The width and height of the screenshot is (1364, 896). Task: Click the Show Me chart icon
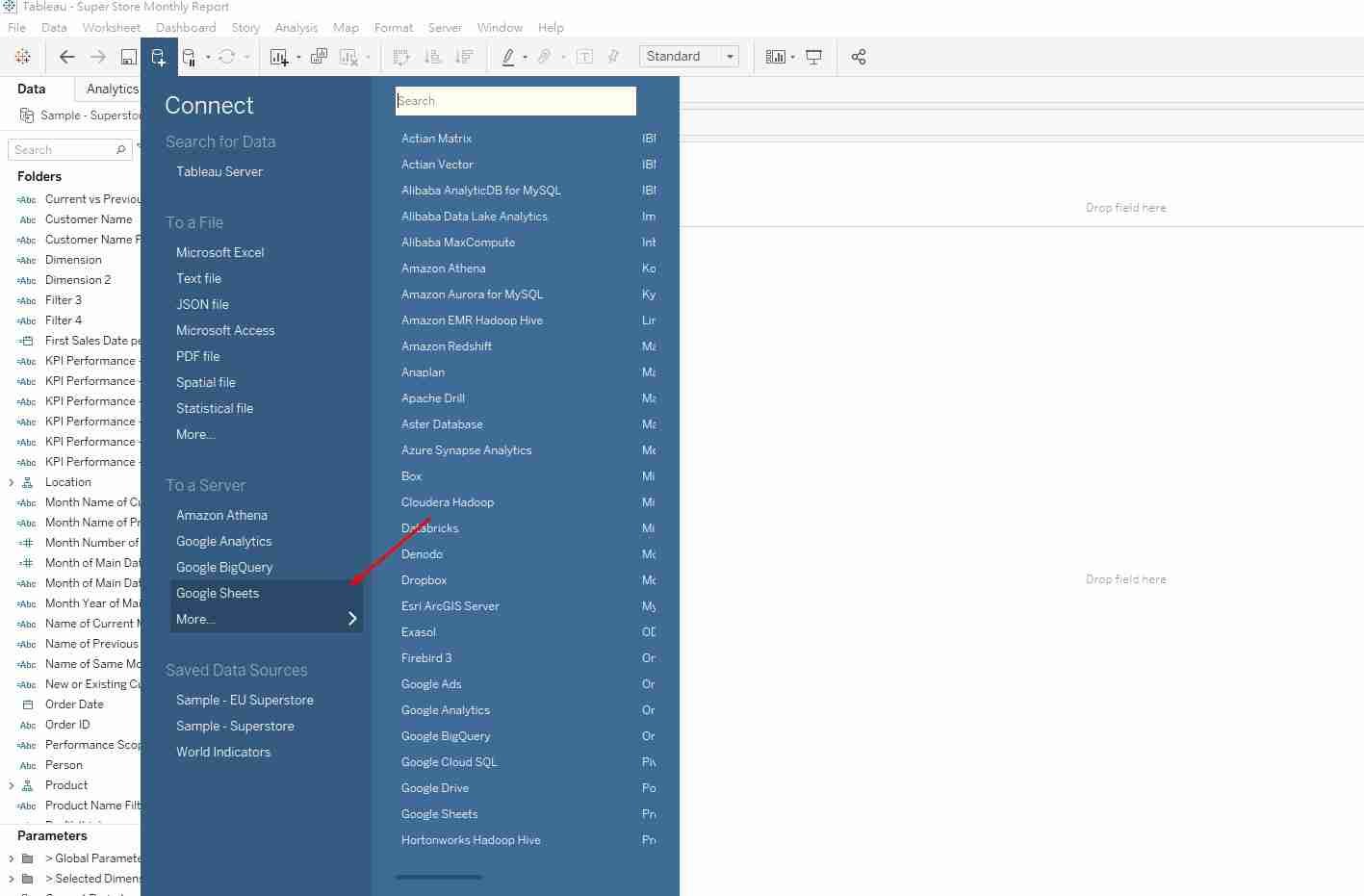click(x=775, y=57)
